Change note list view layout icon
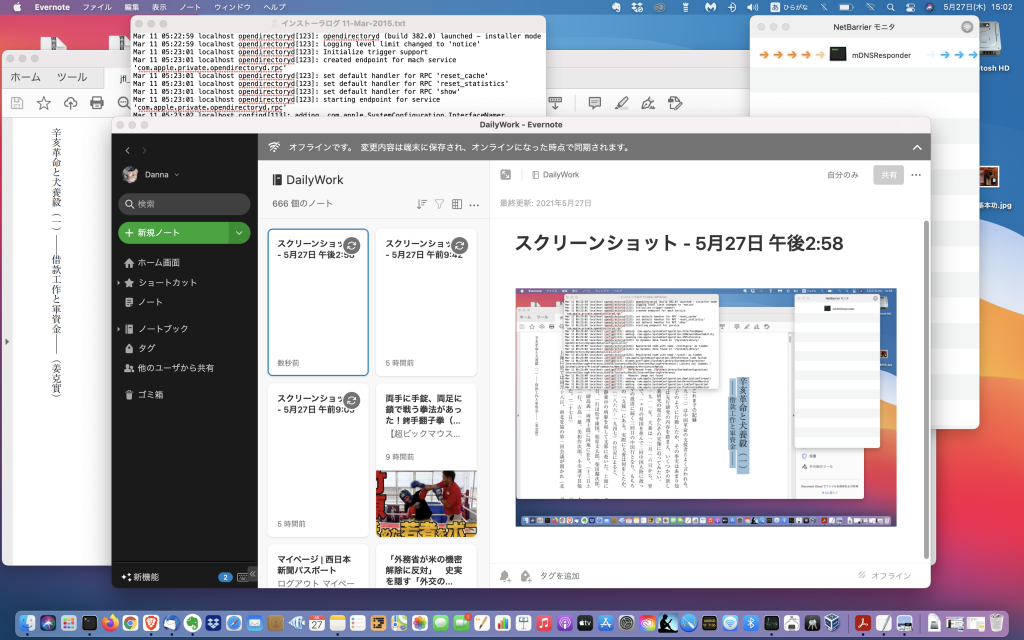The image size is (1024, 640). click(x=457, y=204)
